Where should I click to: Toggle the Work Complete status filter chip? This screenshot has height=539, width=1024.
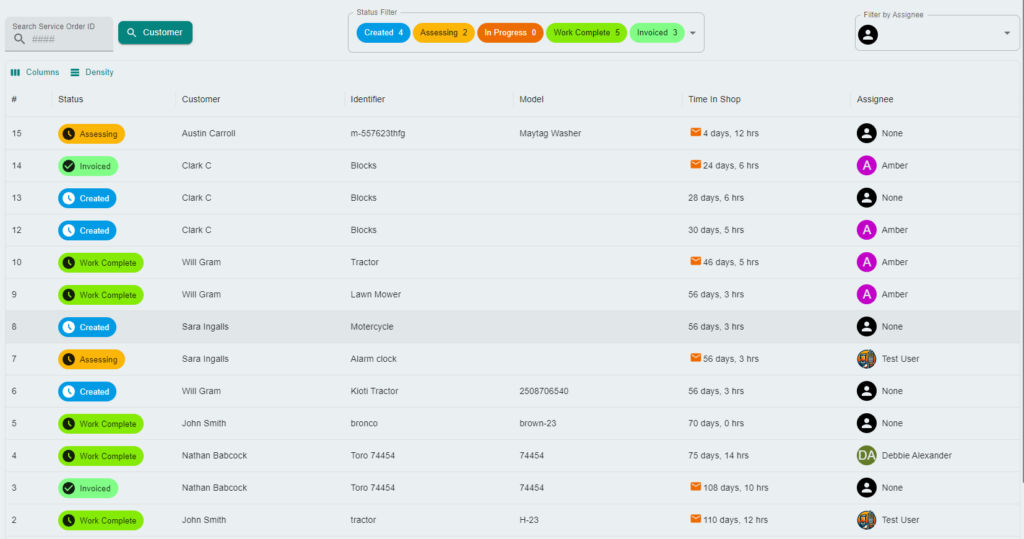[586, 33]
